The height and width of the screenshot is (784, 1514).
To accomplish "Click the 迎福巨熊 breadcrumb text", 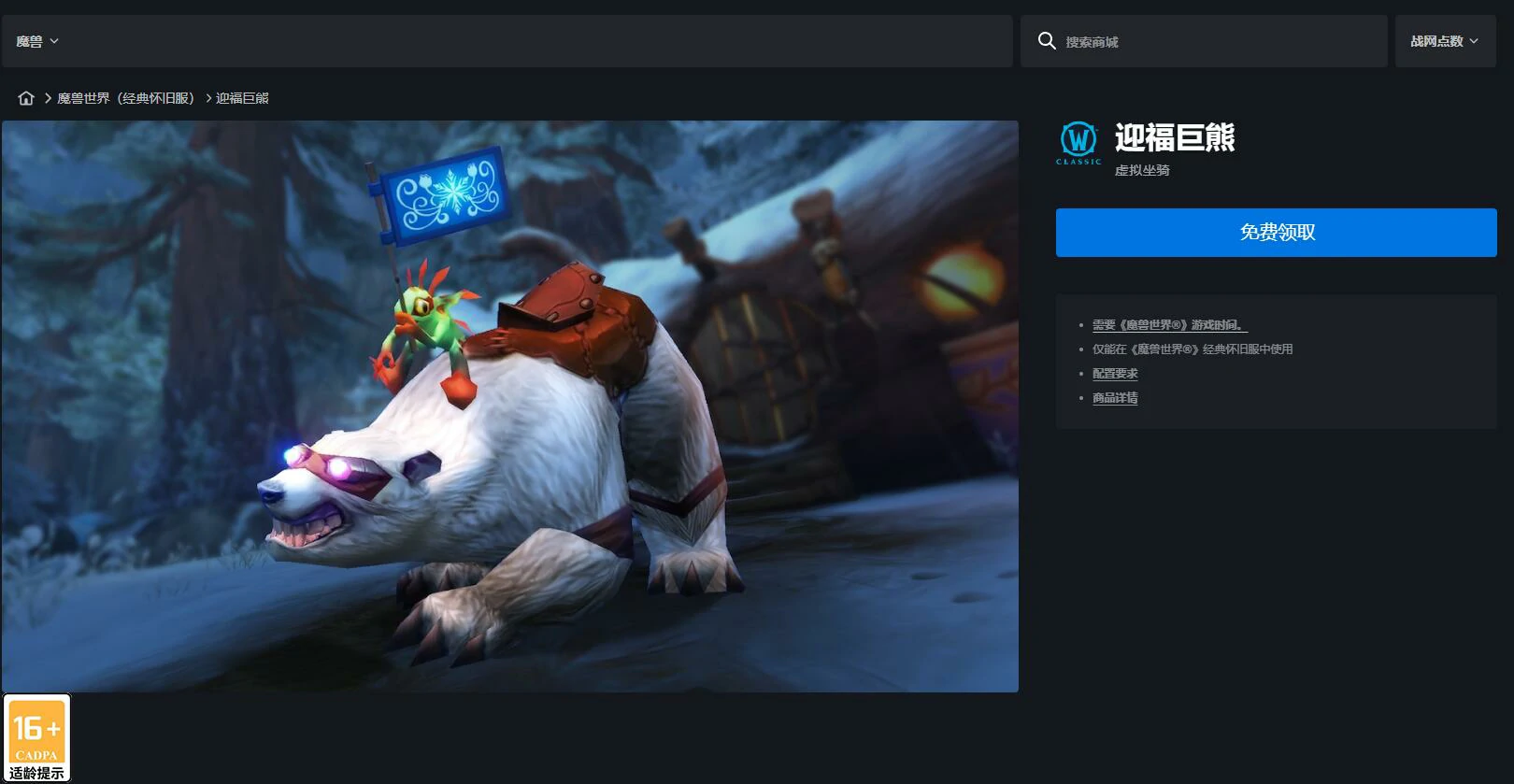I will tap(242, 98).
